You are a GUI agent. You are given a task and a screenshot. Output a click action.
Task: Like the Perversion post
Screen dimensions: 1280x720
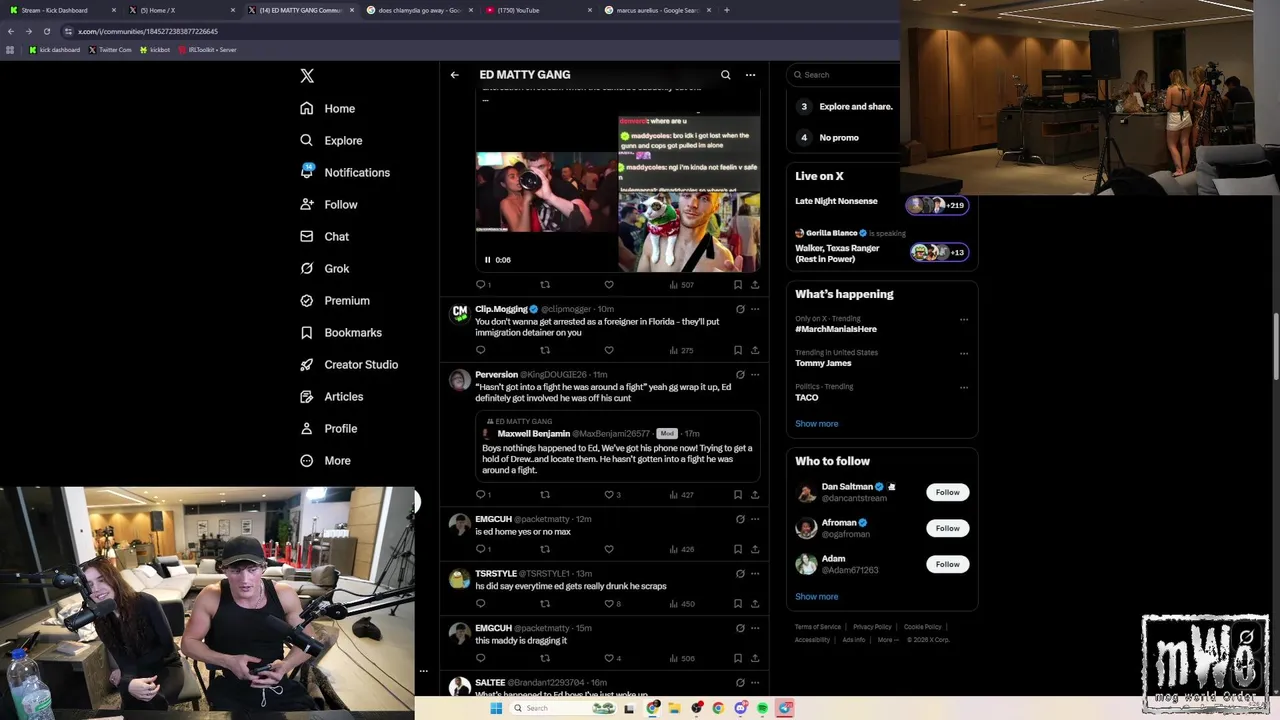coord(609,494)
